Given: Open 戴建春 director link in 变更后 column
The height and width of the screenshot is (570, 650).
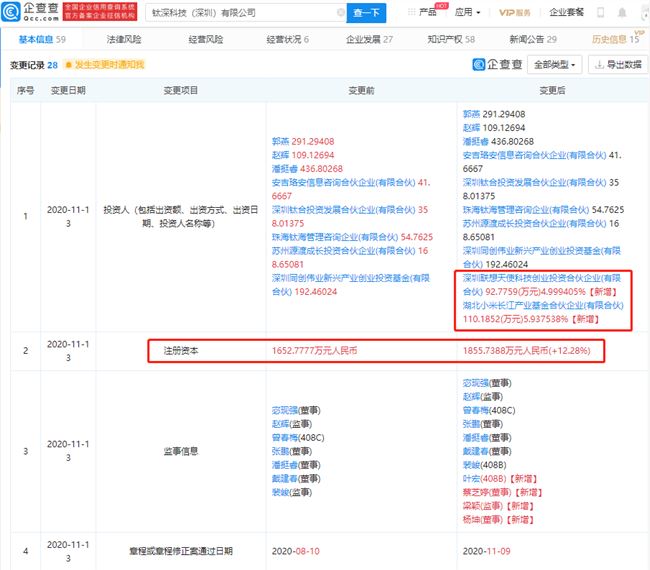Looking at the screenshot, I should (x=476, y=452).
